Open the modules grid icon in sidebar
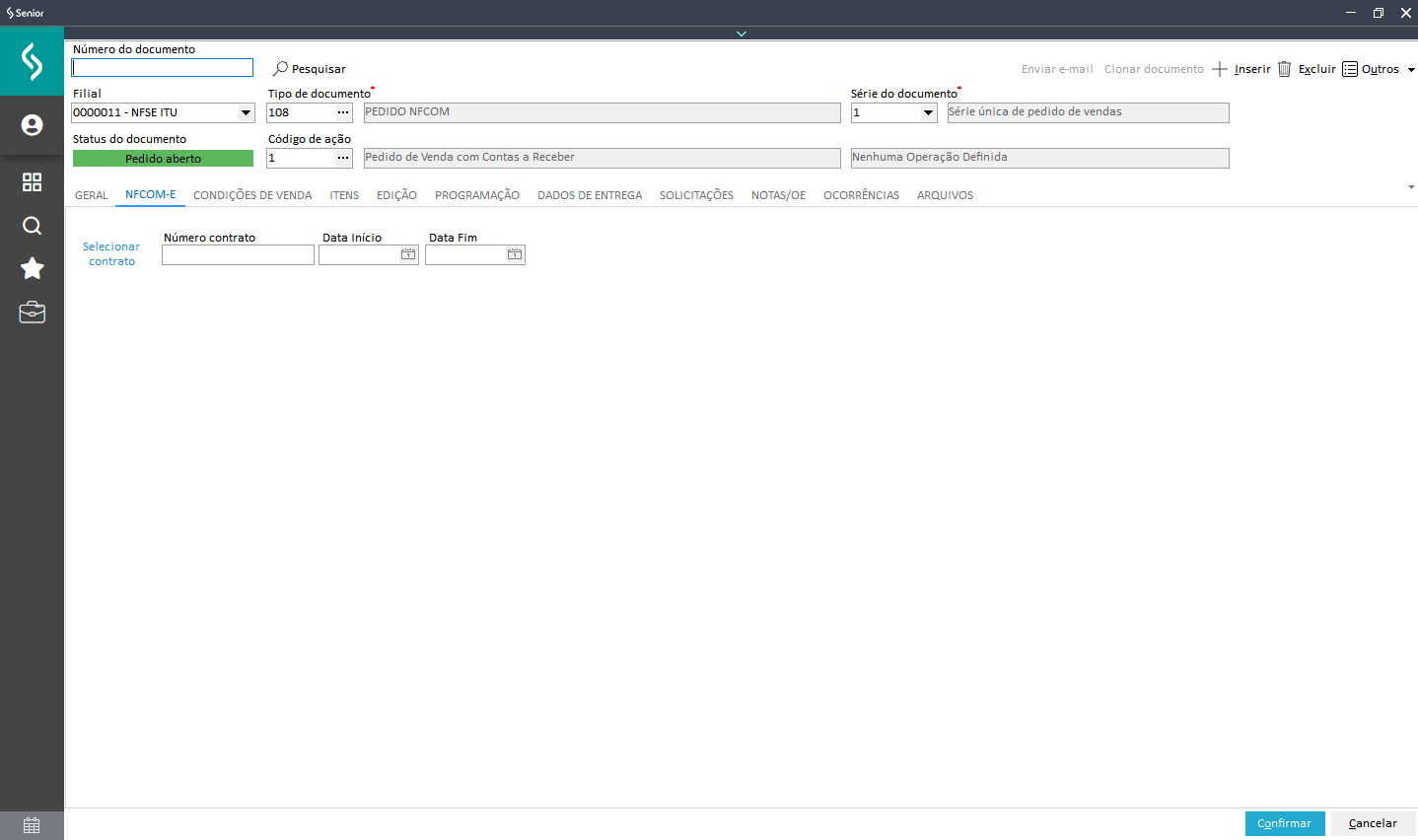Image resolution: width=1418 pixels, height=840 pixels. point(32,182)
